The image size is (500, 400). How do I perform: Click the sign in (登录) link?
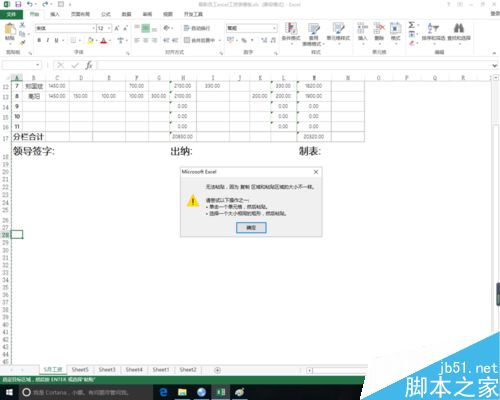point(495,13)
